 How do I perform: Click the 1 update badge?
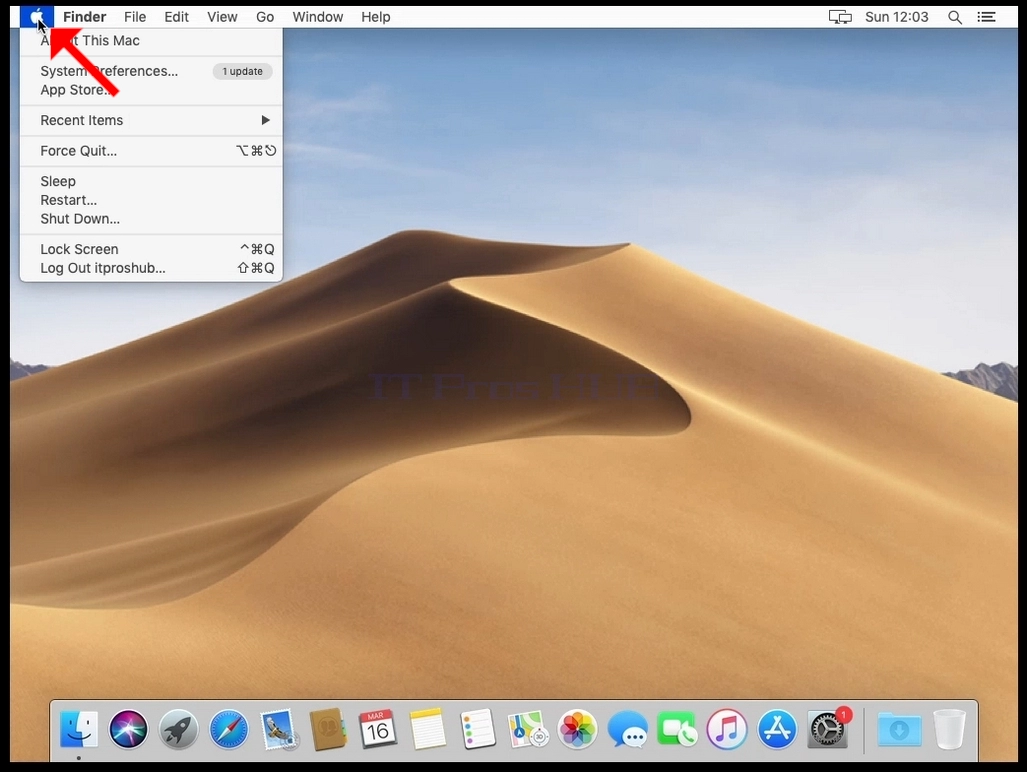242,71
